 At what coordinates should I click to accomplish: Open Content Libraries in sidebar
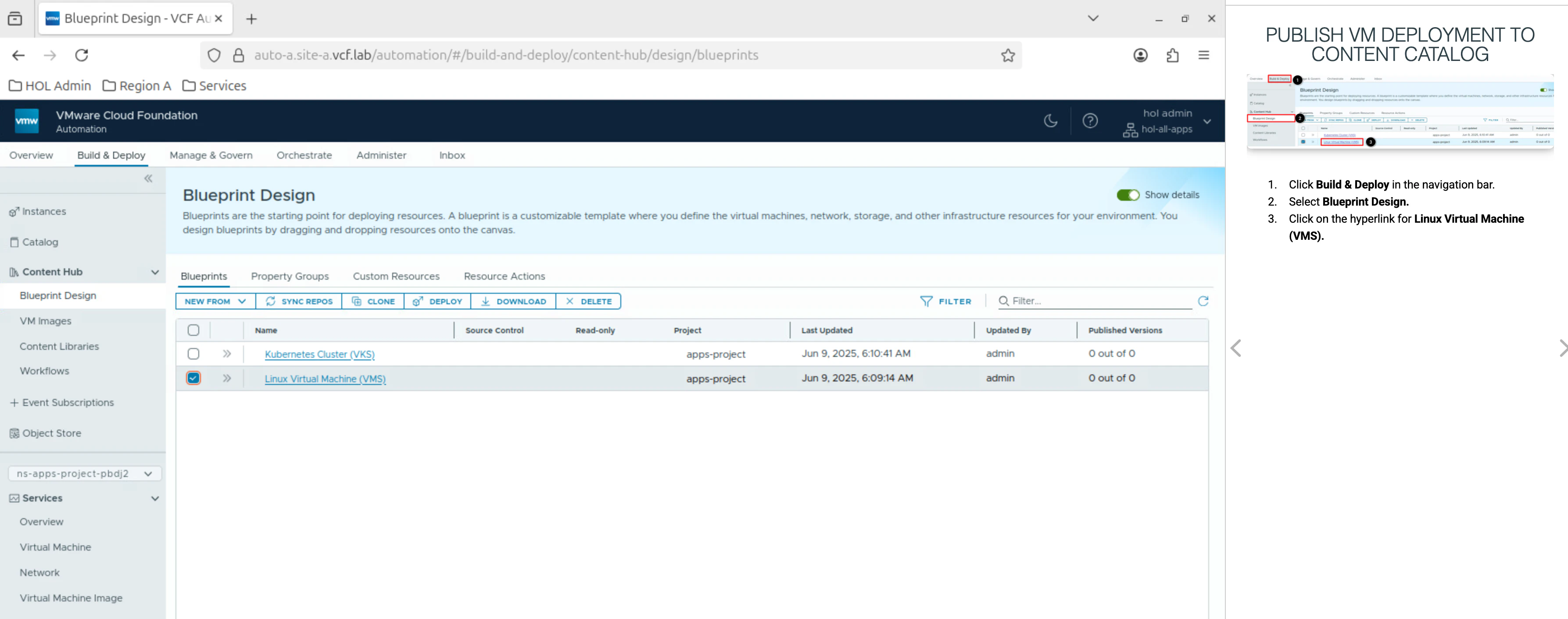[x=59, y=347]
